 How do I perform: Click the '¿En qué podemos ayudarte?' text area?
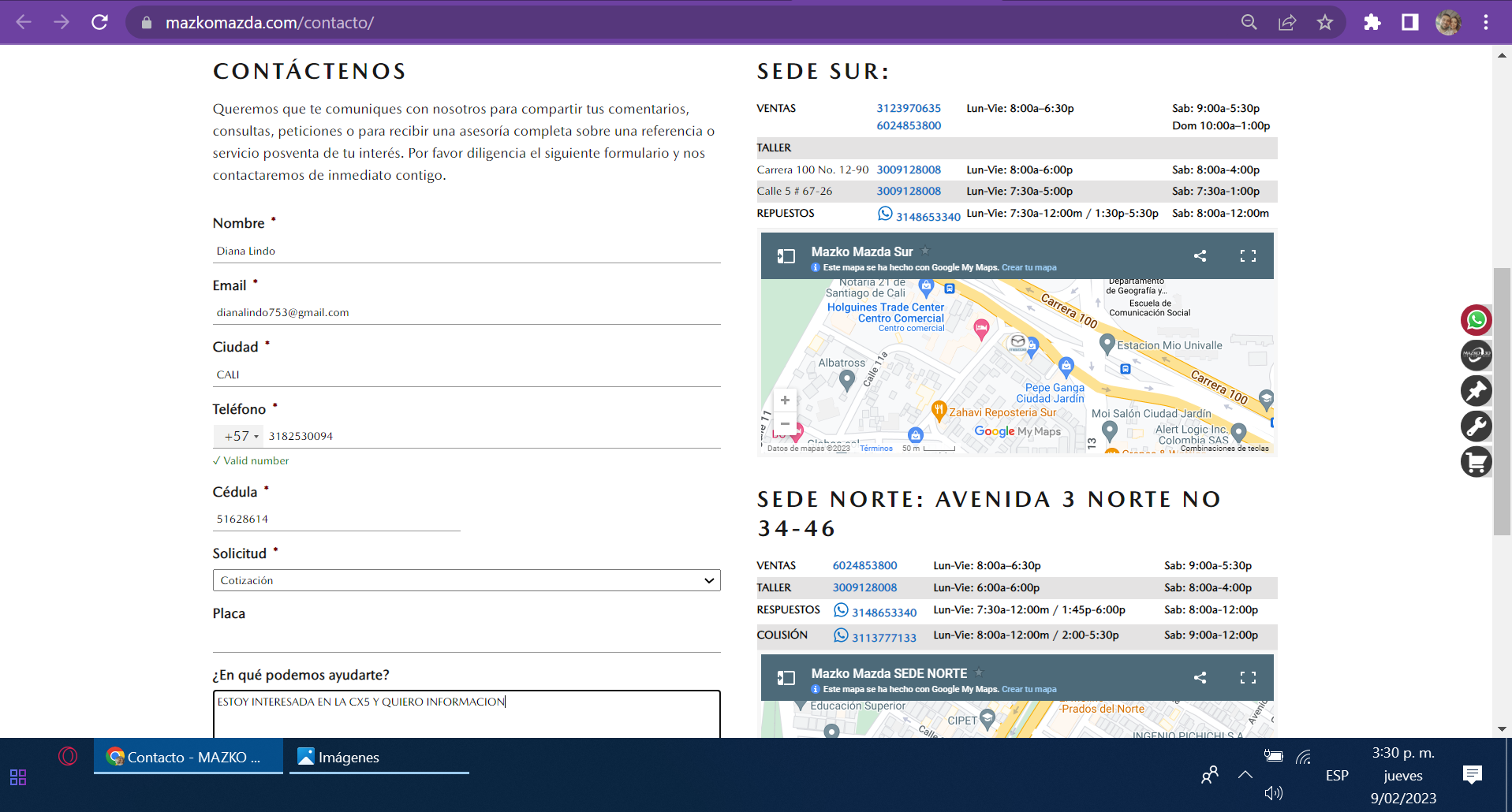point(467,714)
